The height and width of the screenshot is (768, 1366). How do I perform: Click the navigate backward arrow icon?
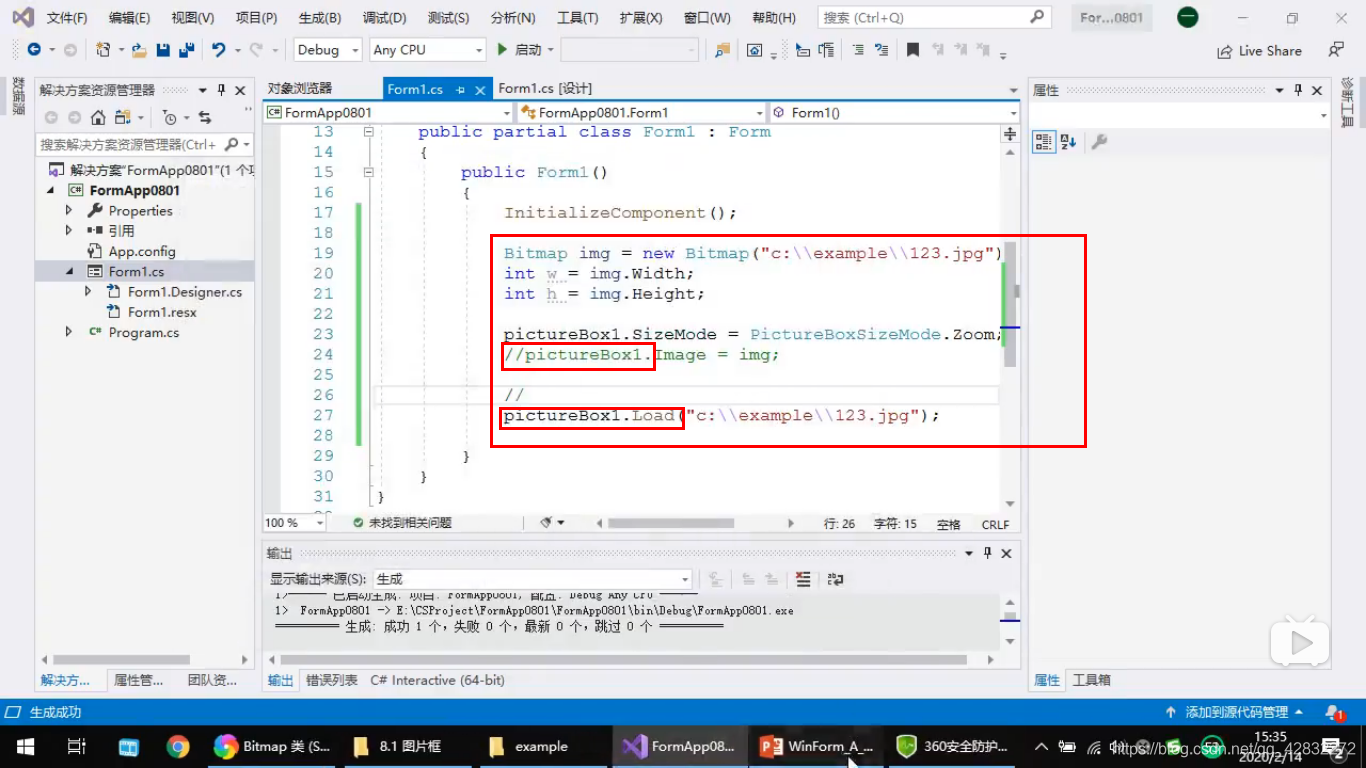34,50
